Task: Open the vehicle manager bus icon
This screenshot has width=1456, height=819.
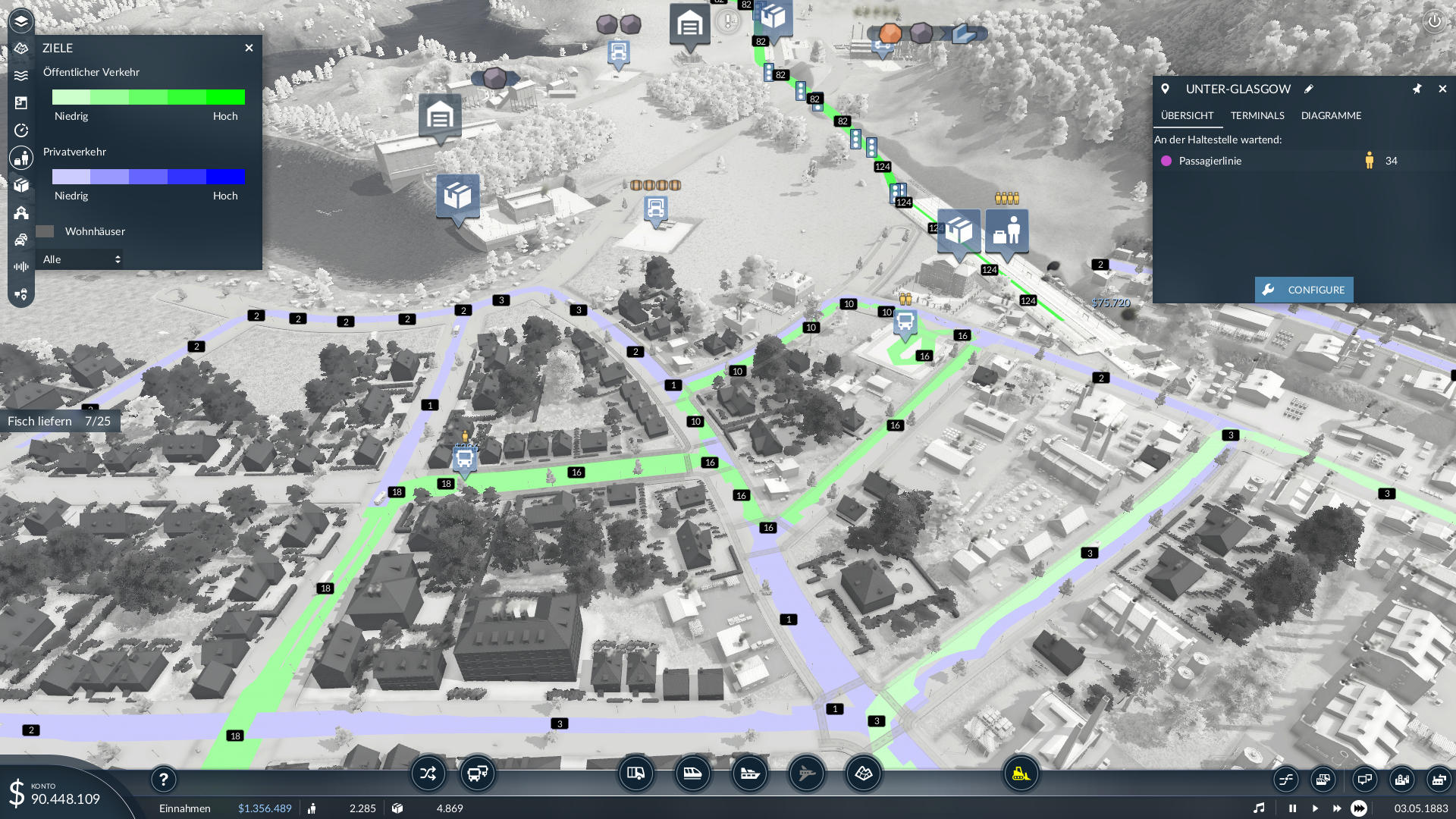Action: 477,773
